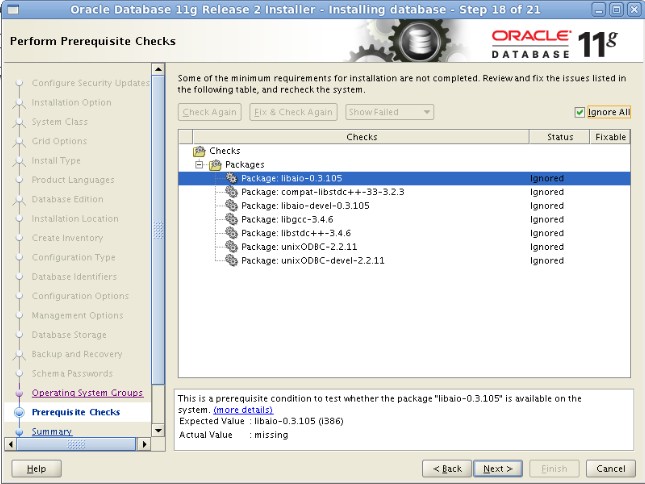The height and width of the screenshot is (484, 645).
Task: Select the Packages tree label
Action: [245, 165]
